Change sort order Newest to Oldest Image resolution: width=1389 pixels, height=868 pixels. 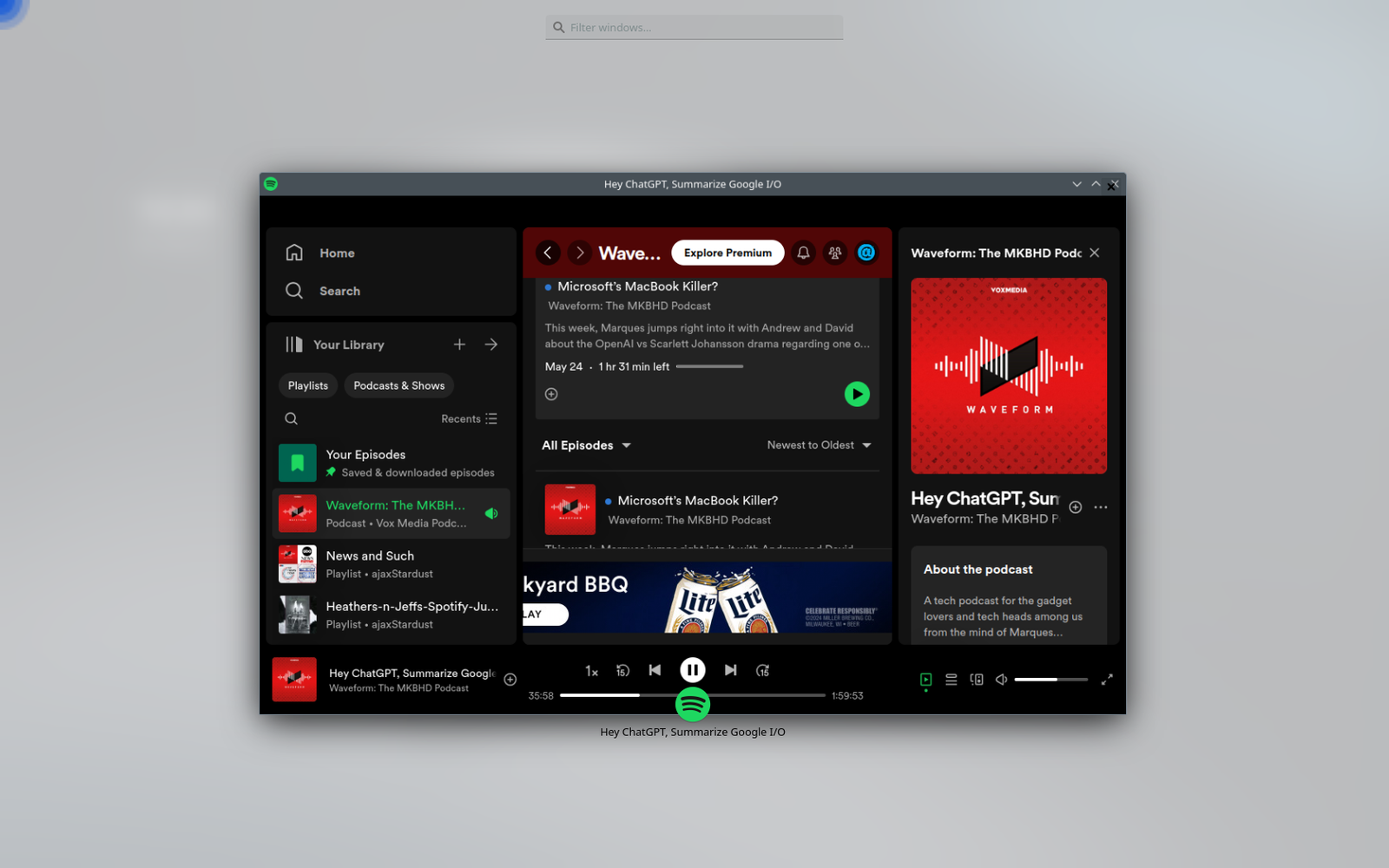coord(819,445)
